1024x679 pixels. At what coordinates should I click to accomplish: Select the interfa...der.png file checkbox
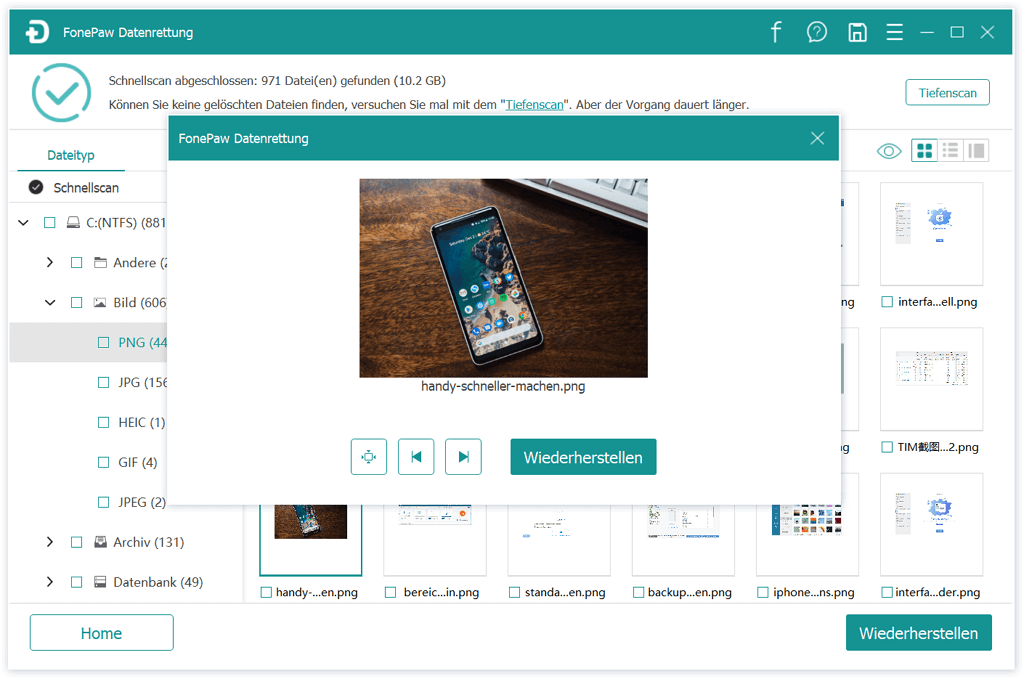pos(887,593)
